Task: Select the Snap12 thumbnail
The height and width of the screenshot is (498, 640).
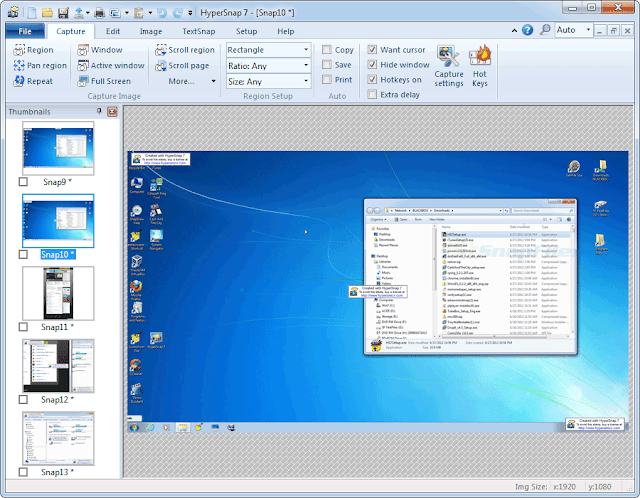Action: (x=58, y=366)
